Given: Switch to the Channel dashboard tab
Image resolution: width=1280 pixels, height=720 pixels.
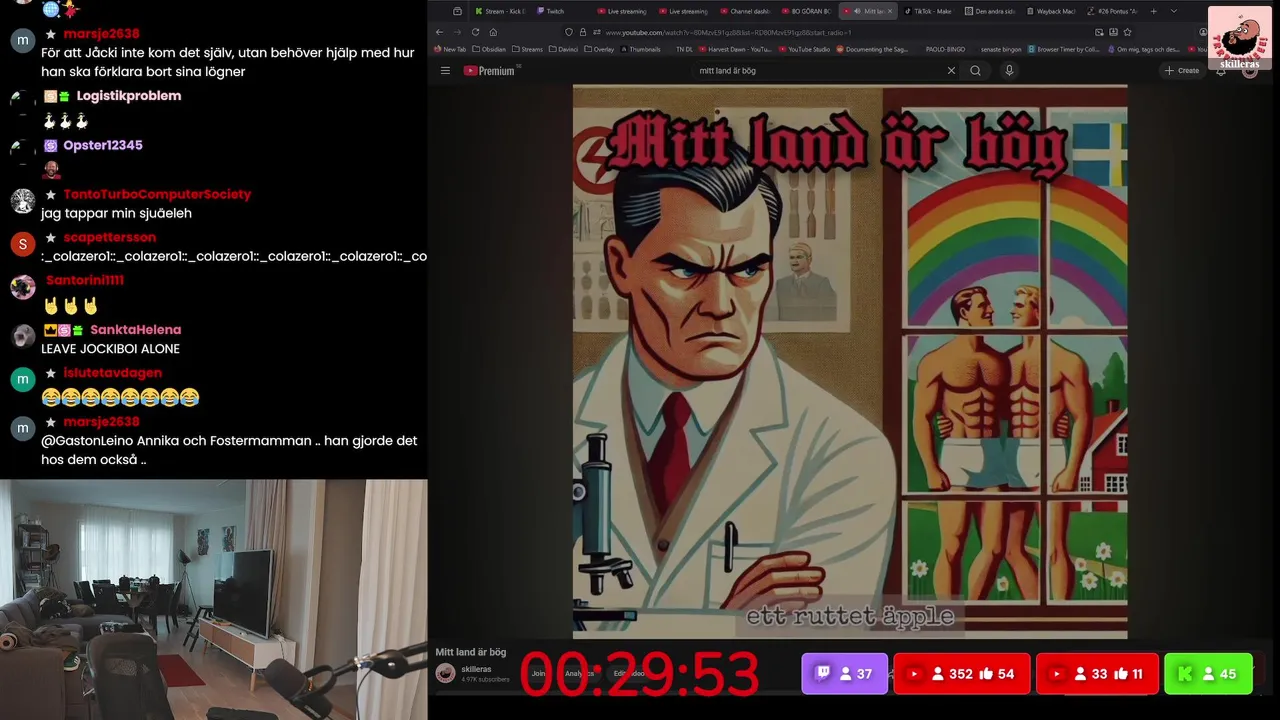Looking at the screenshot, I should point(747,11).
